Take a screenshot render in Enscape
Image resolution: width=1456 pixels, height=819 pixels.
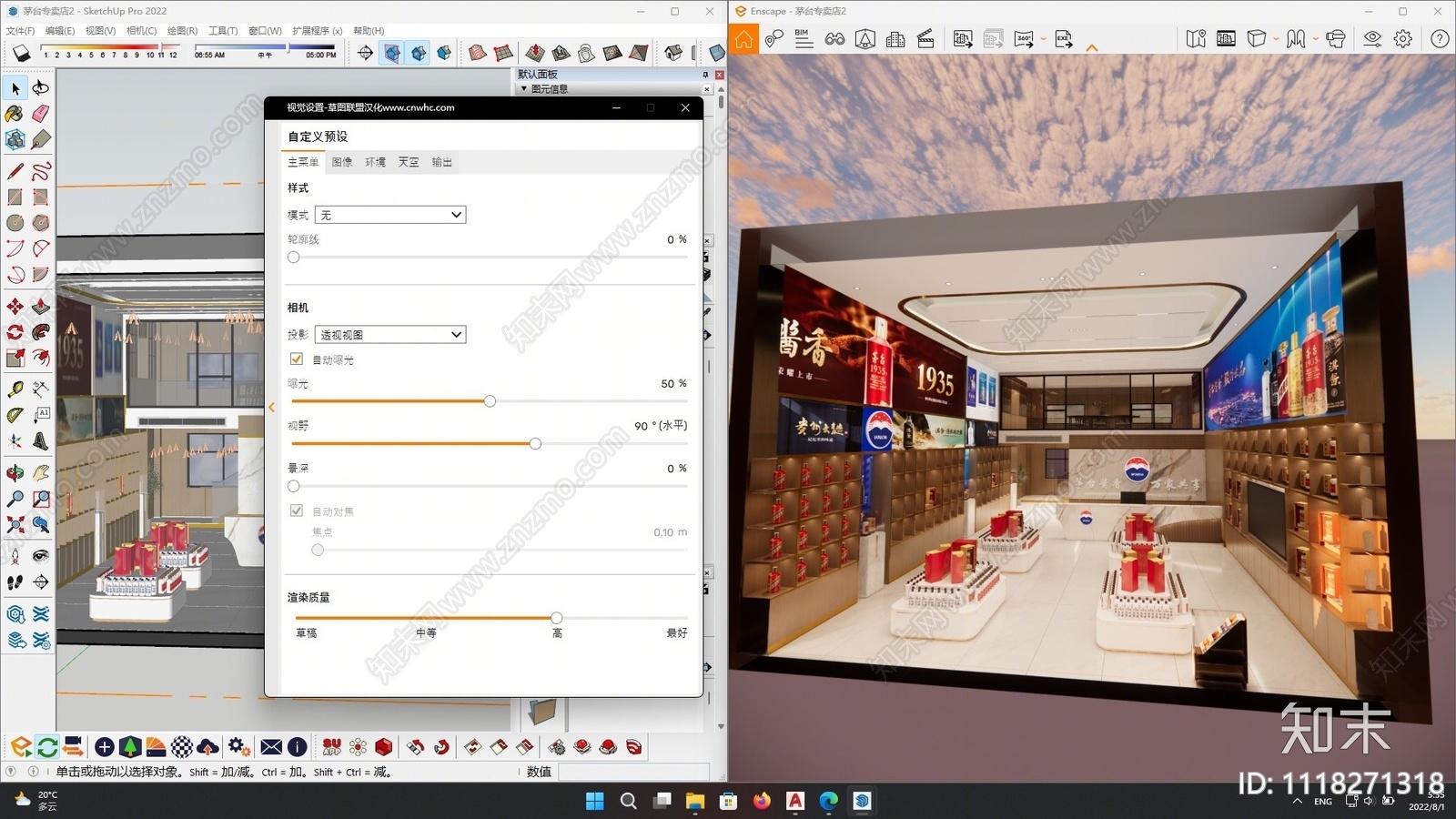(x=963, y=39)
